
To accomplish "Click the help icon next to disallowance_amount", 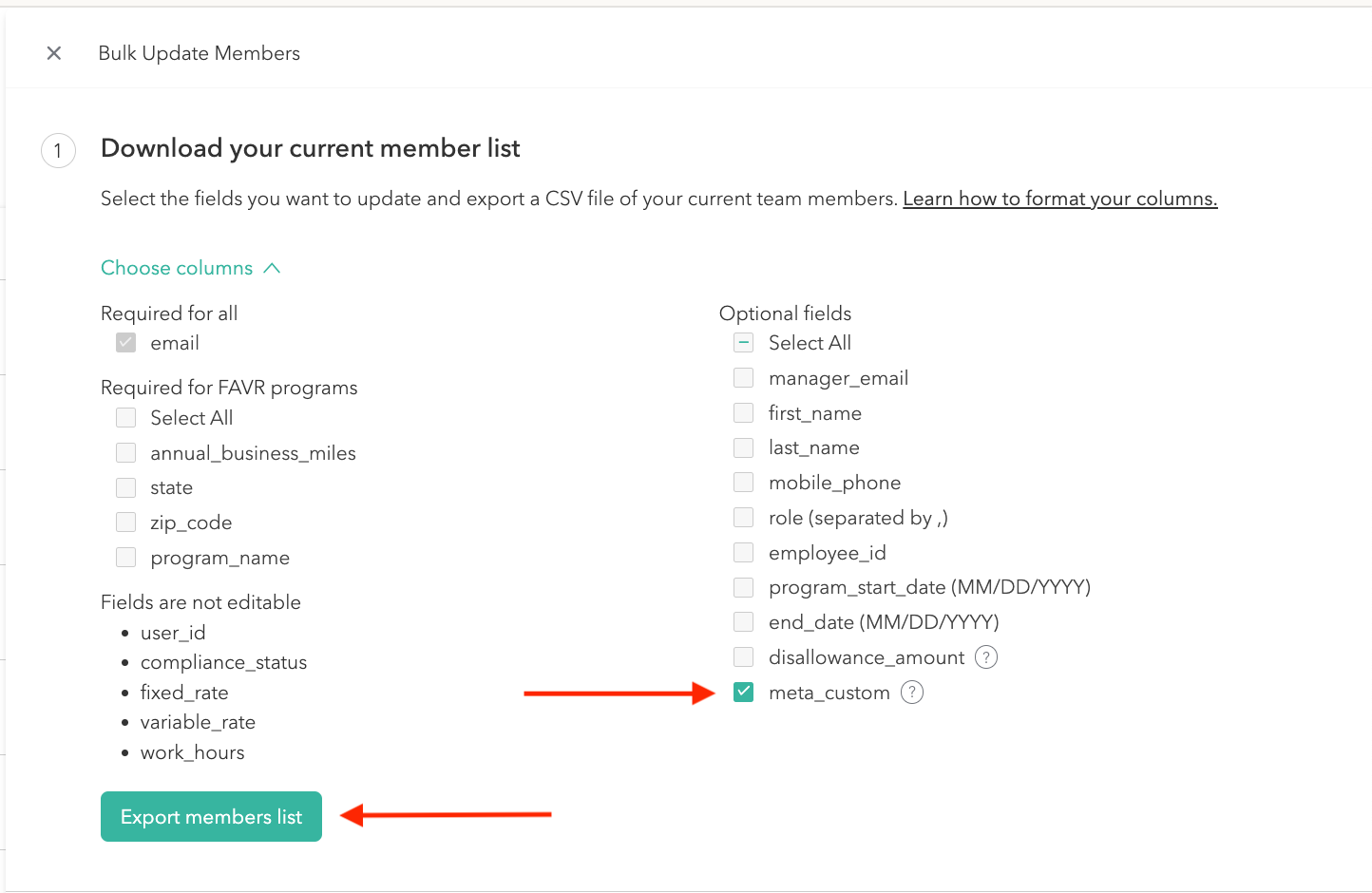I will [986, 657].
